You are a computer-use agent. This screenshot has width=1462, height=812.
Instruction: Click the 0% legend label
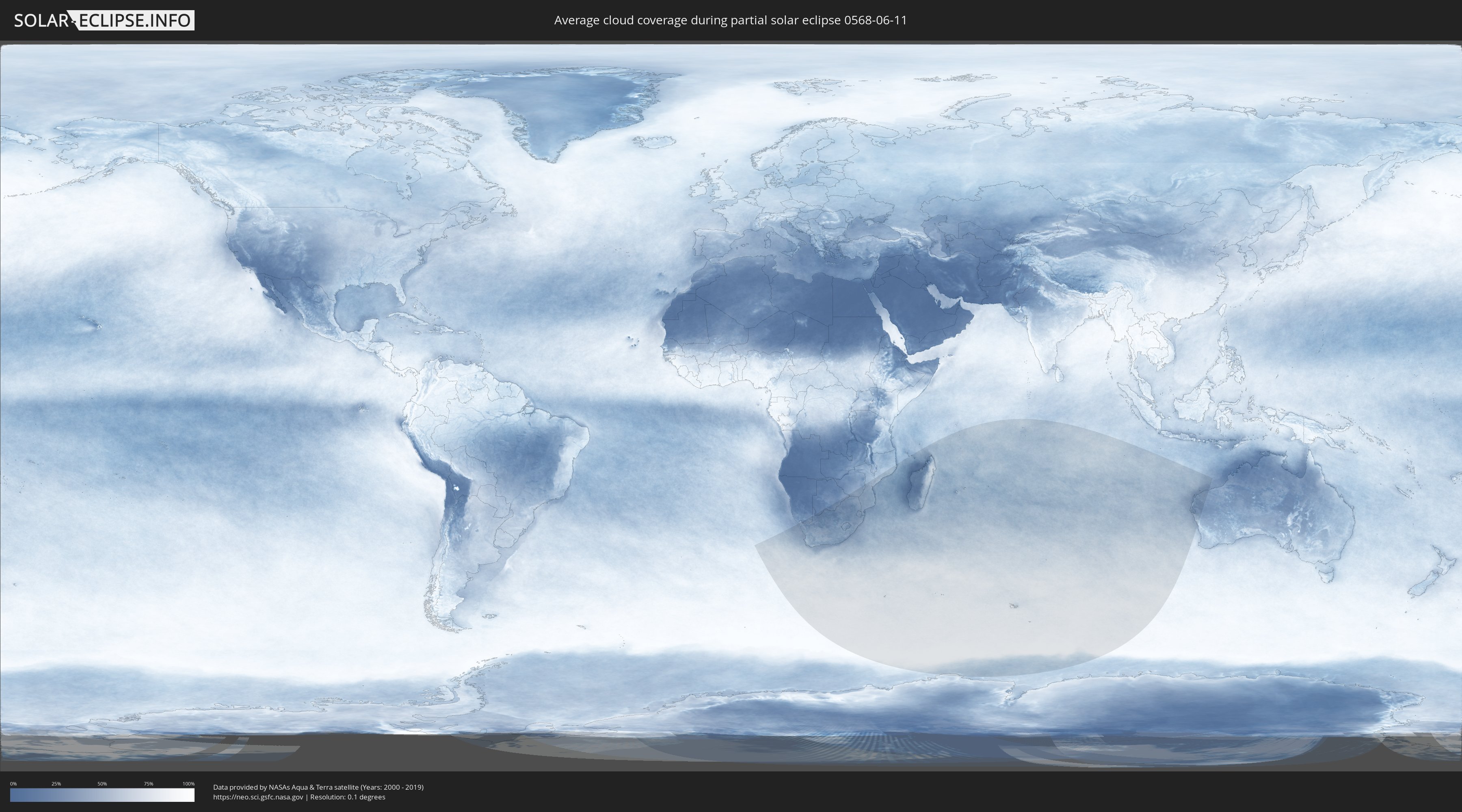14,784
